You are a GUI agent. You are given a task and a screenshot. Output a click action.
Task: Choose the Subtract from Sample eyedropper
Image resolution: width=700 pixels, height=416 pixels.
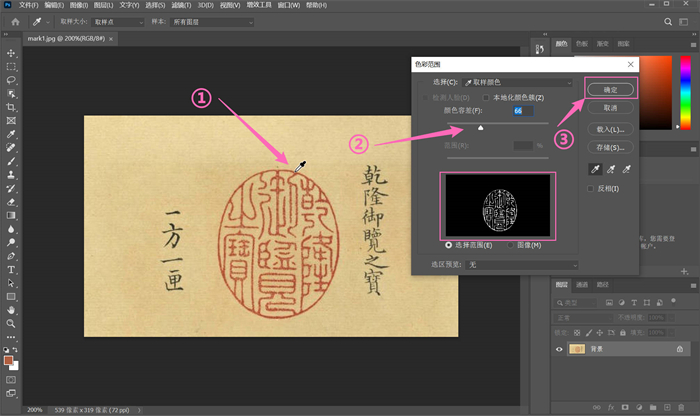click(627, 170)
